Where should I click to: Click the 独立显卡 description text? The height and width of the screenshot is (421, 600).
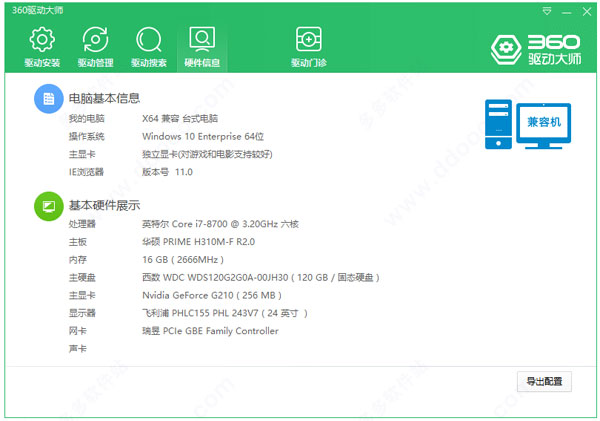(x=207, y=154)
